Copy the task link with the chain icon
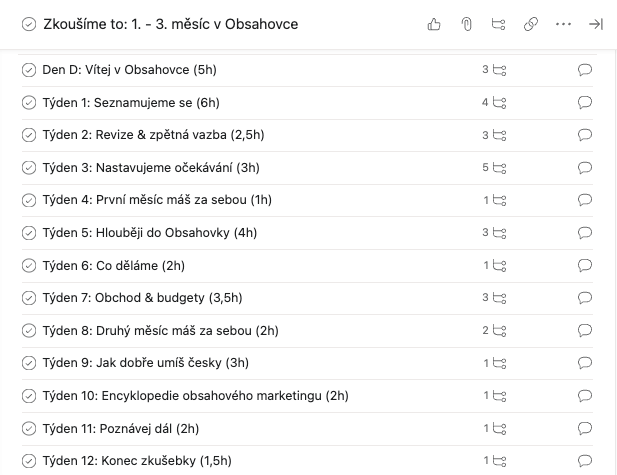Viewport: 617px width, 475px height. 531,24
